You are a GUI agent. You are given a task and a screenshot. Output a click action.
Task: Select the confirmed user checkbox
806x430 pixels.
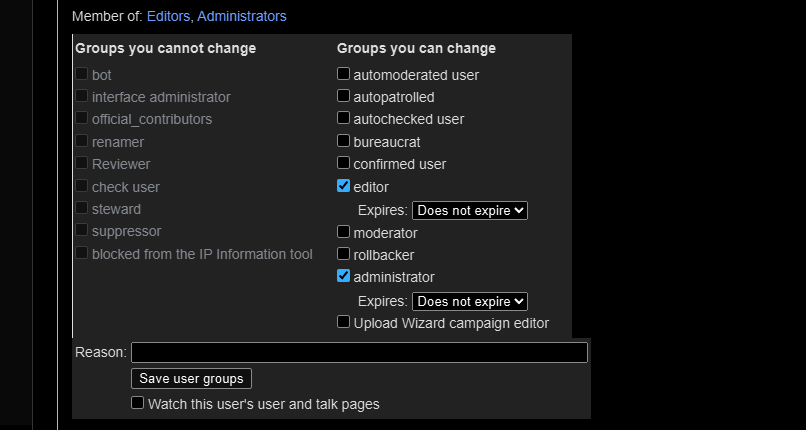click(x=344, y=163)
